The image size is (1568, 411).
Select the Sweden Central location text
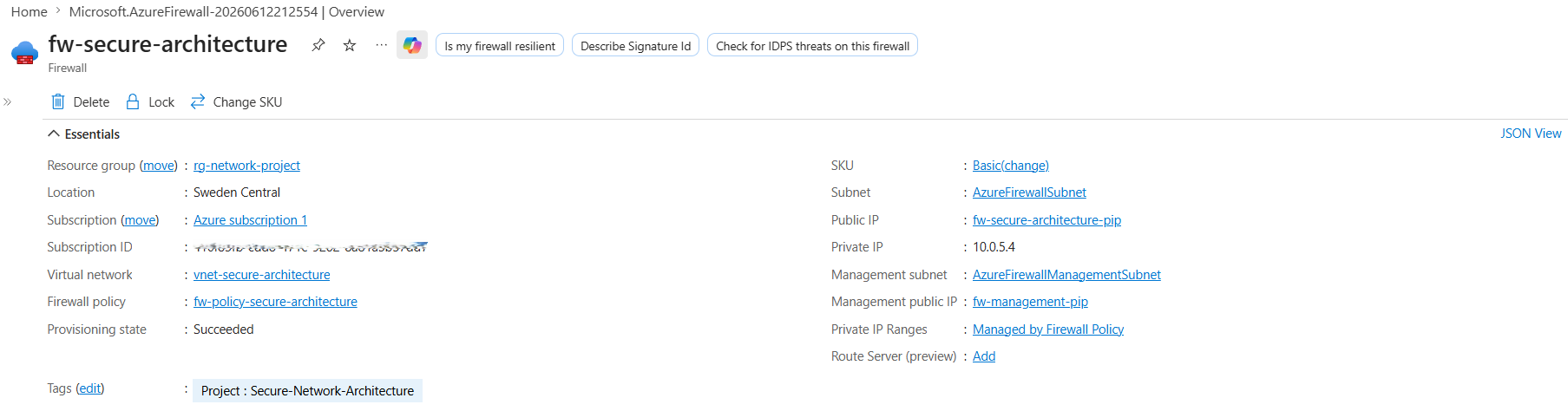[x=237, y=192]
